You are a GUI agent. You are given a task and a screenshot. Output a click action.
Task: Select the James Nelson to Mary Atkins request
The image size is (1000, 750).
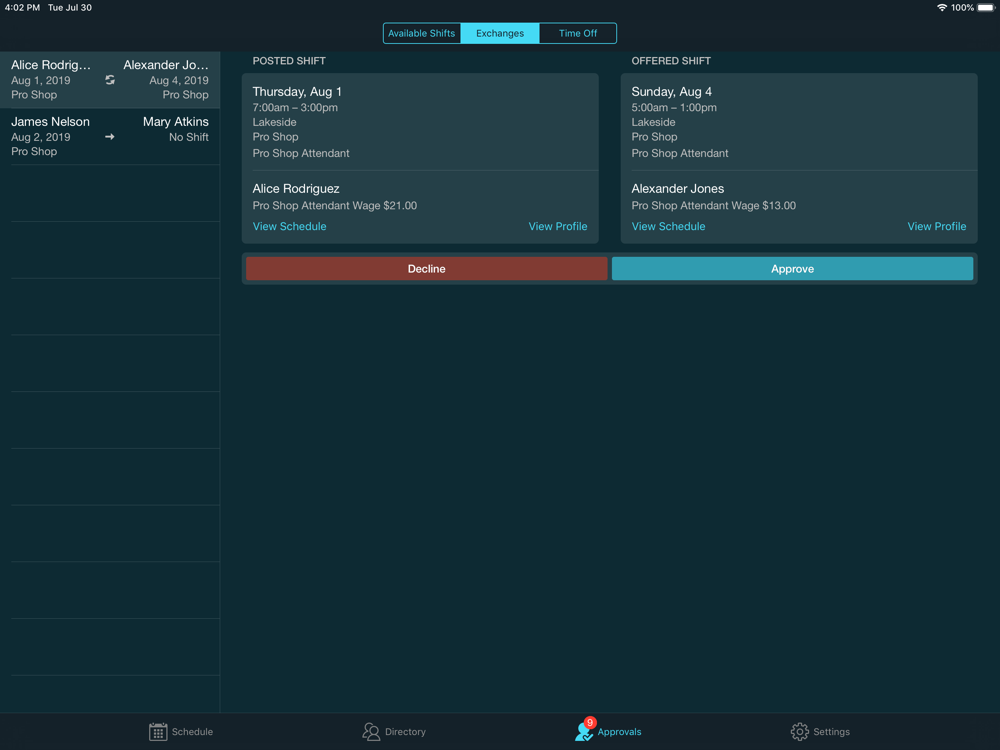coord(110,137)
